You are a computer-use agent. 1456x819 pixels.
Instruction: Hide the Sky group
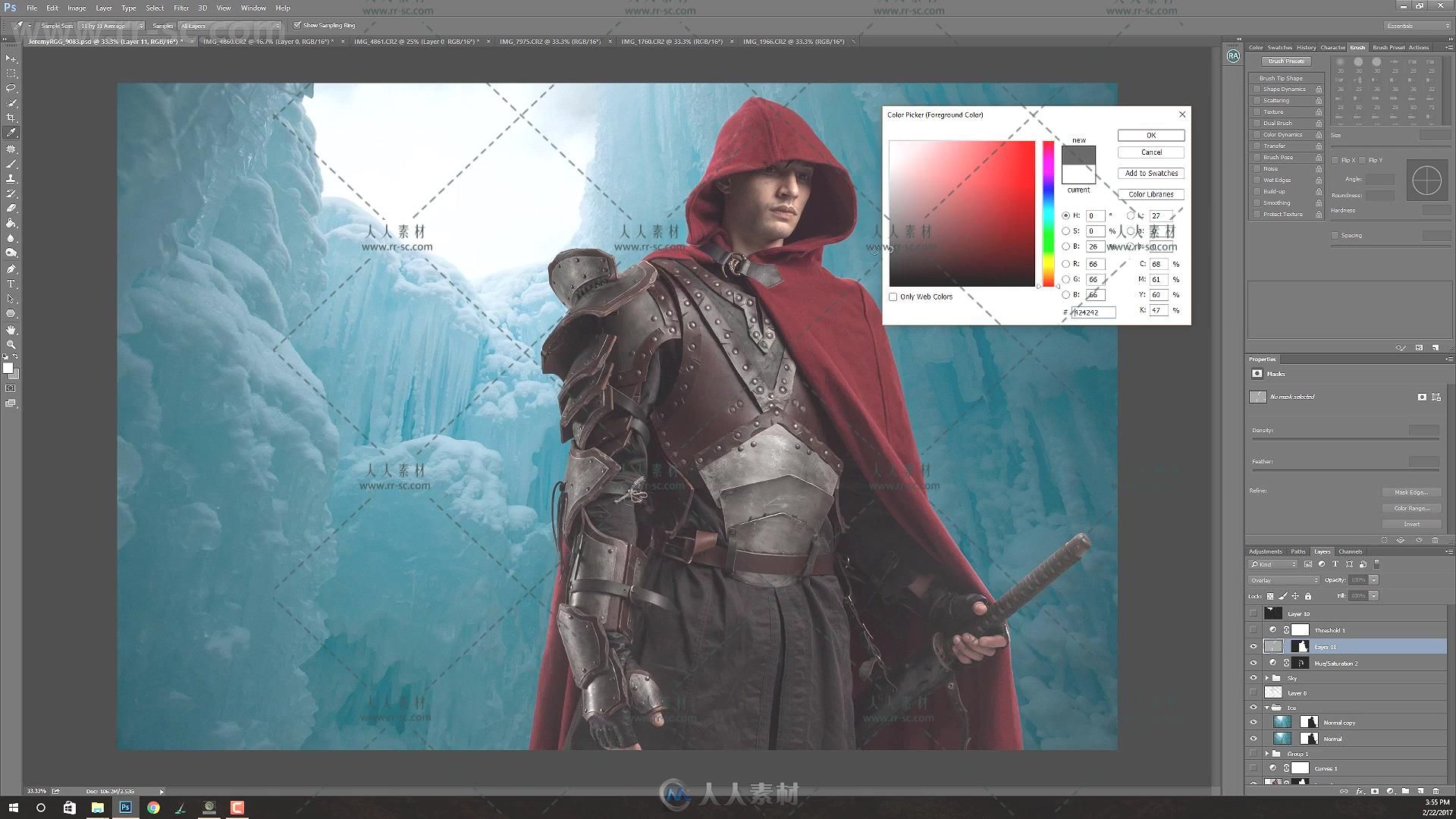[x=1254, y=678]
